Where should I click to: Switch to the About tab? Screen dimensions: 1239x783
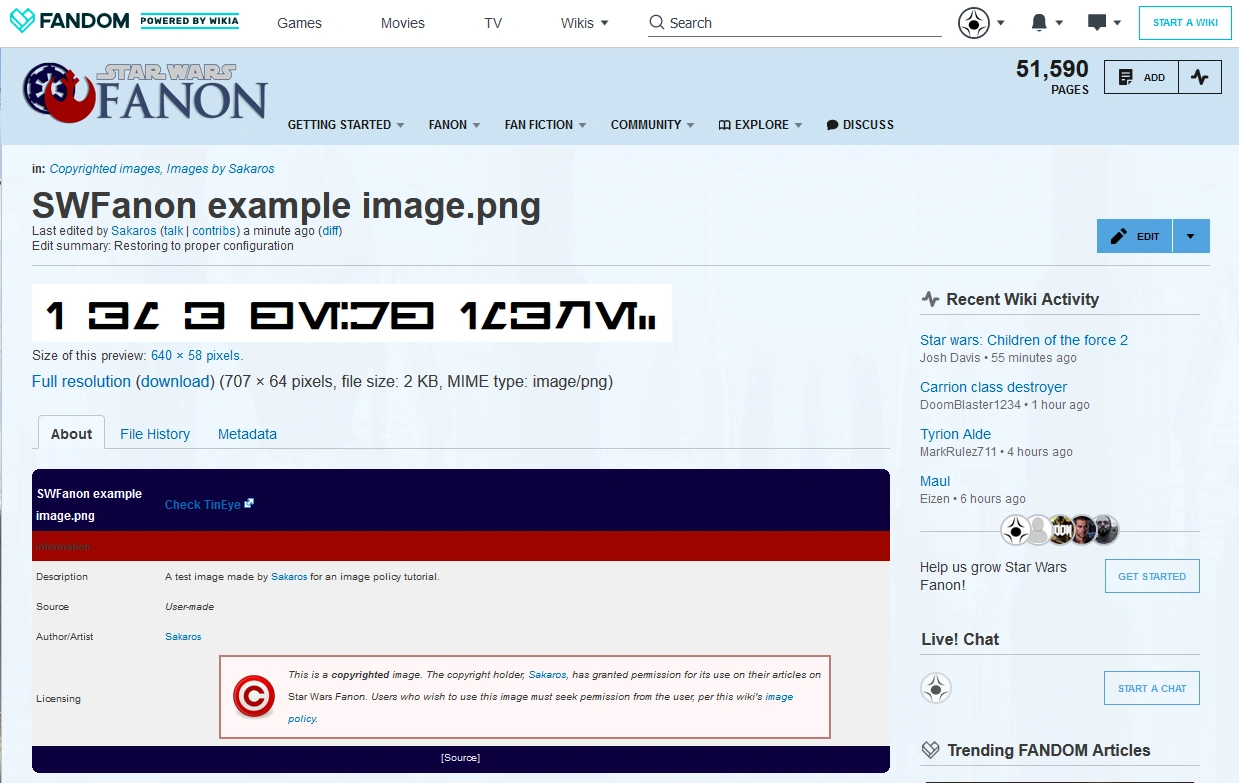(71, 433)
